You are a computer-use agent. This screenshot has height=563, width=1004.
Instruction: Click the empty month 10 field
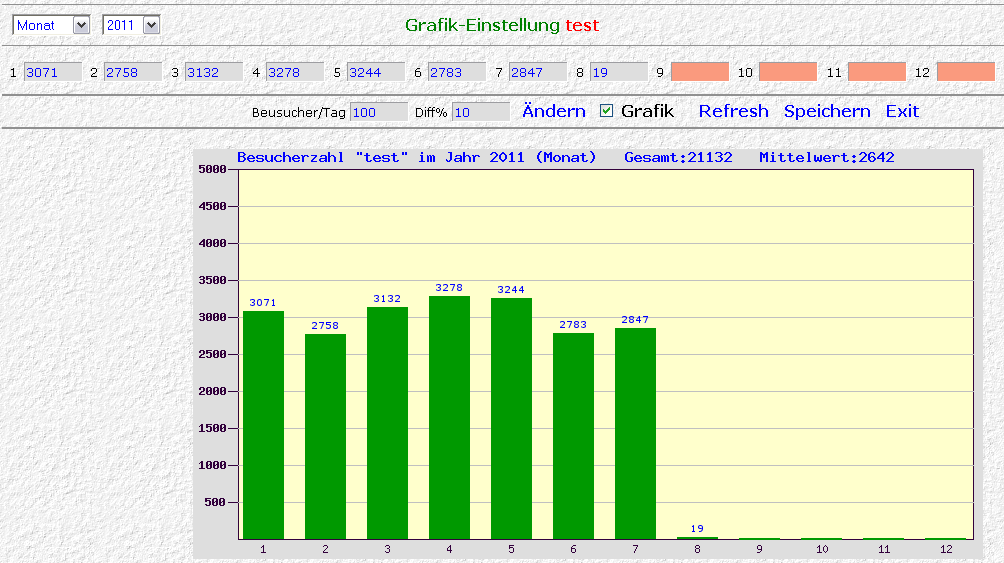click(788, 72)
